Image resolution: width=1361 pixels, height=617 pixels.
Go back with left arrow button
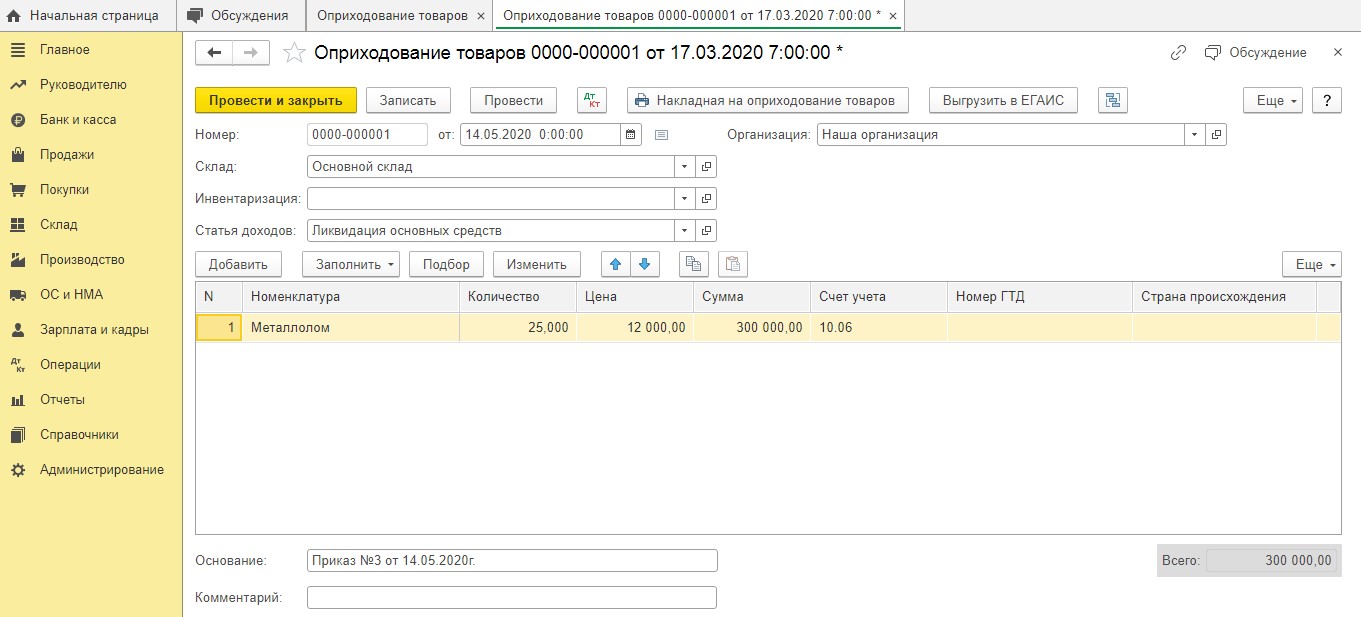tap(214, 53)
